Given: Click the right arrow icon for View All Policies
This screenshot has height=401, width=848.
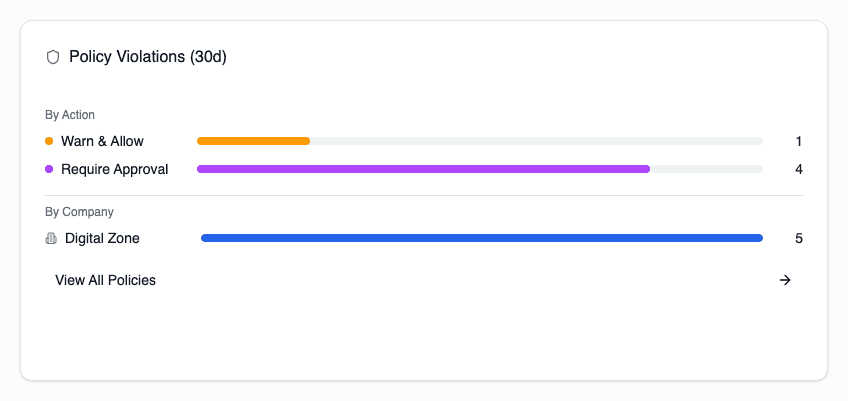Looking at the screenshot, I should (785, 280).
